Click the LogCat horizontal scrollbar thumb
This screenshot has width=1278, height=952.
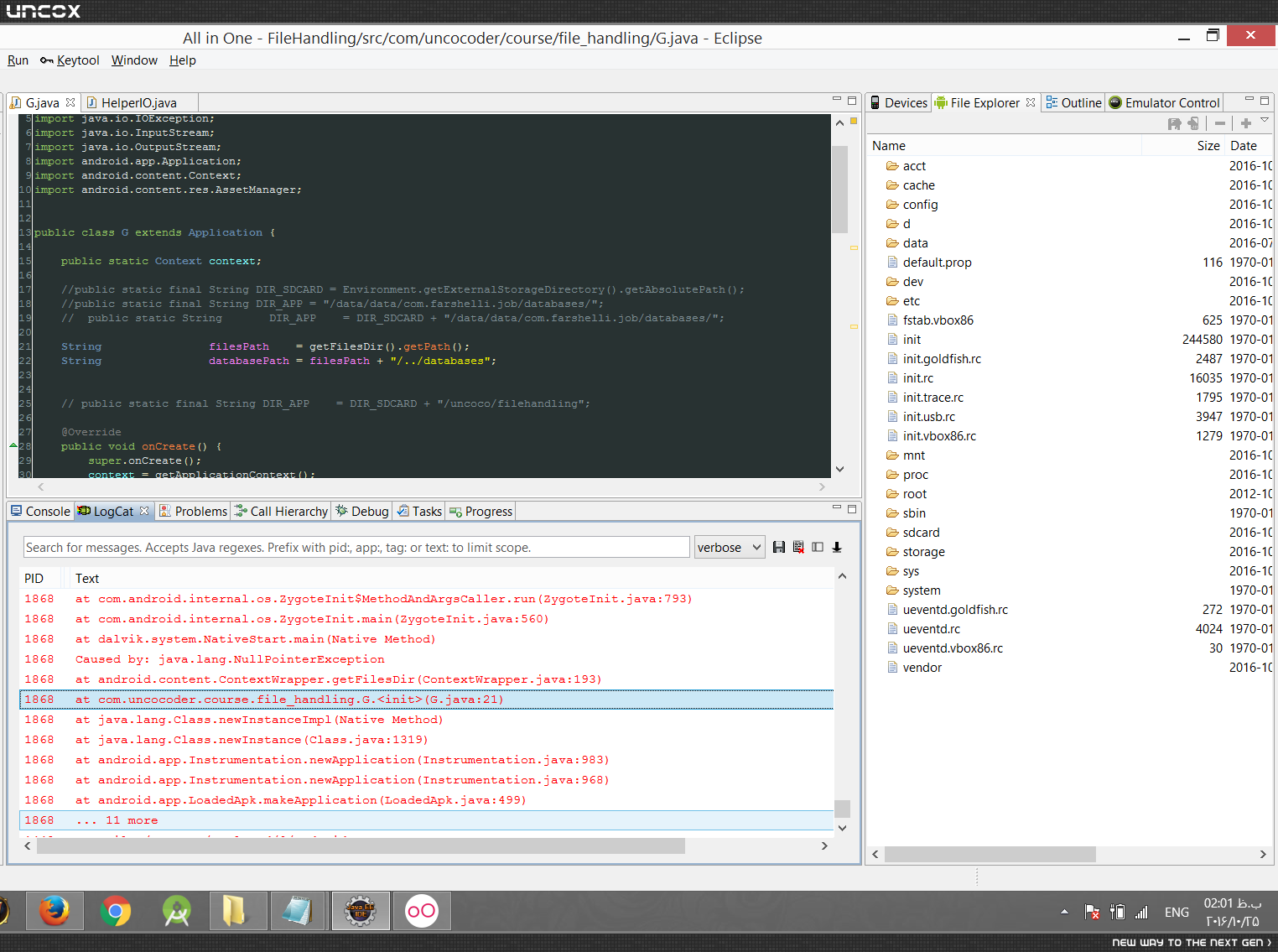click(x=361, y=846)
